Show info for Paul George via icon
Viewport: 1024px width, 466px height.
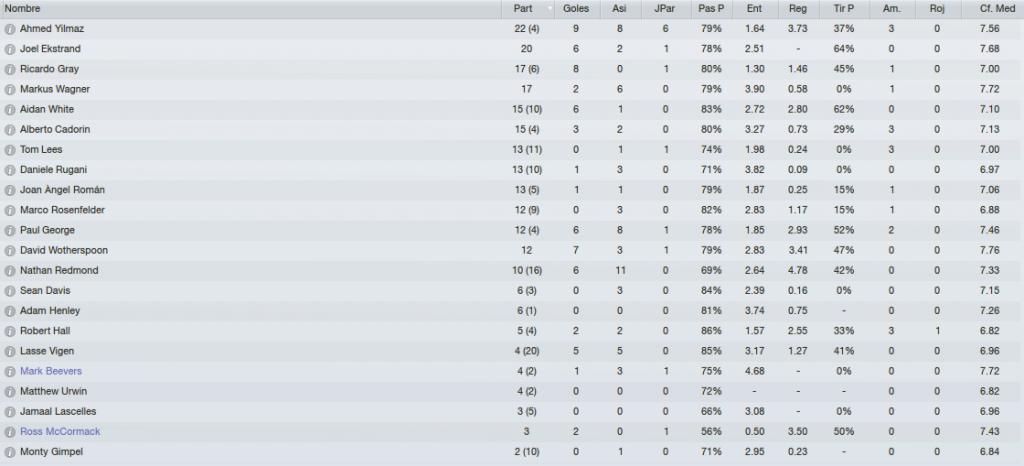tap(10, 231)
